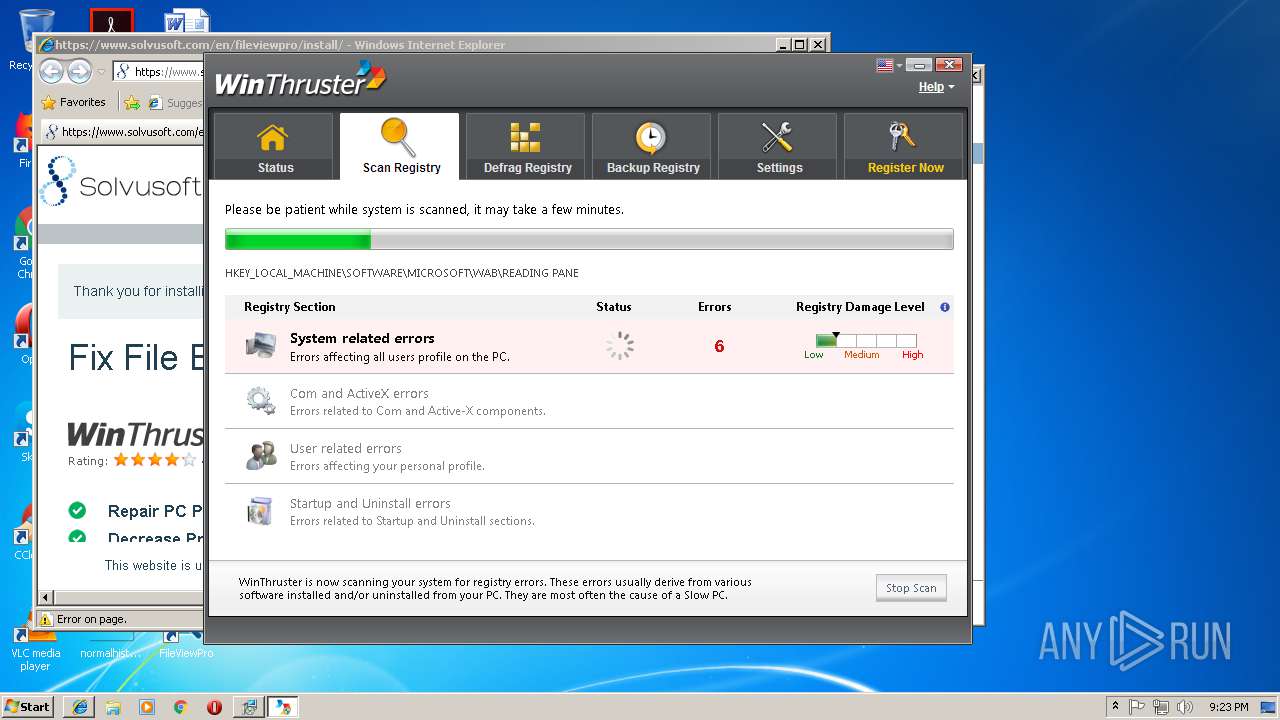Click Internet Explorer taskbar icon
This screenshot has width=1280, height=720.
coord(79,706)
